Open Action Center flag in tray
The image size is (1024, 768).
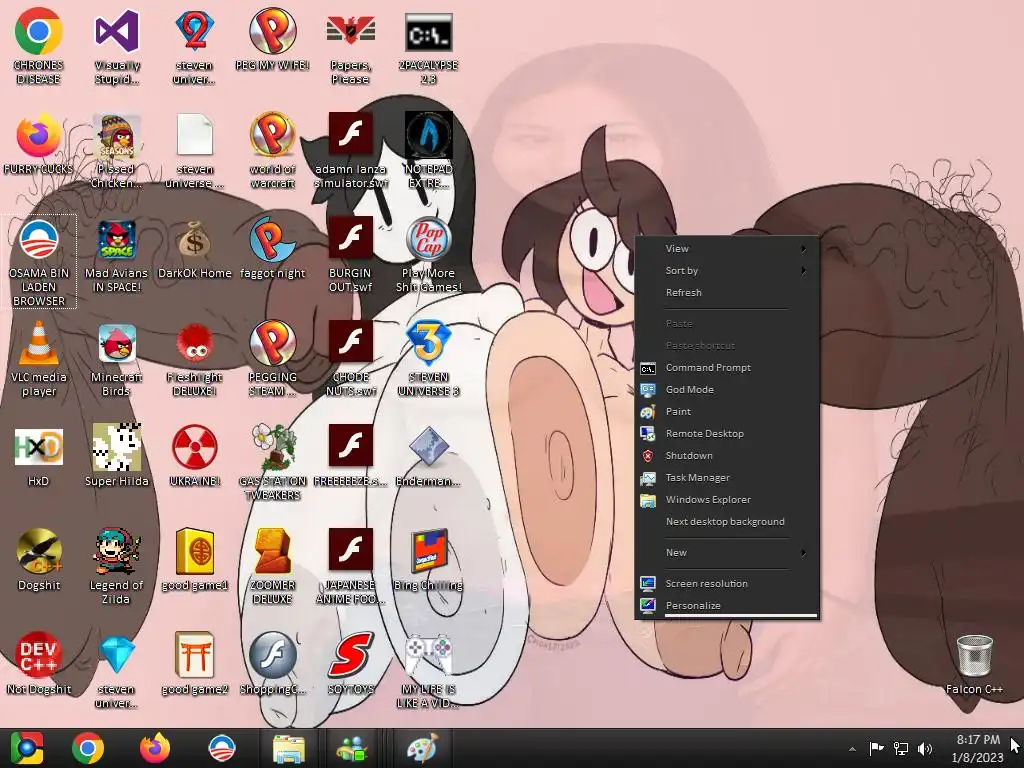pyautogui.click(x=876, y=748)
